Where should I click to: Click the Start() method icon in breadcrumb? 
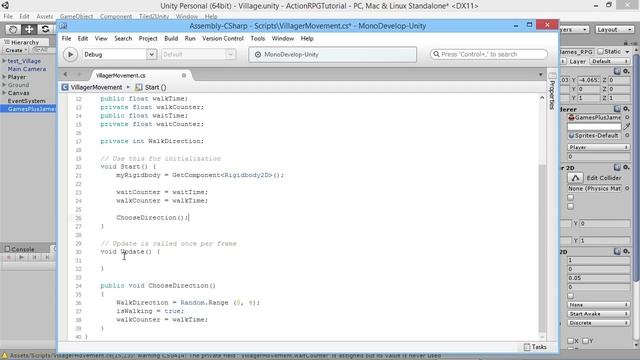tap(139, 87)
